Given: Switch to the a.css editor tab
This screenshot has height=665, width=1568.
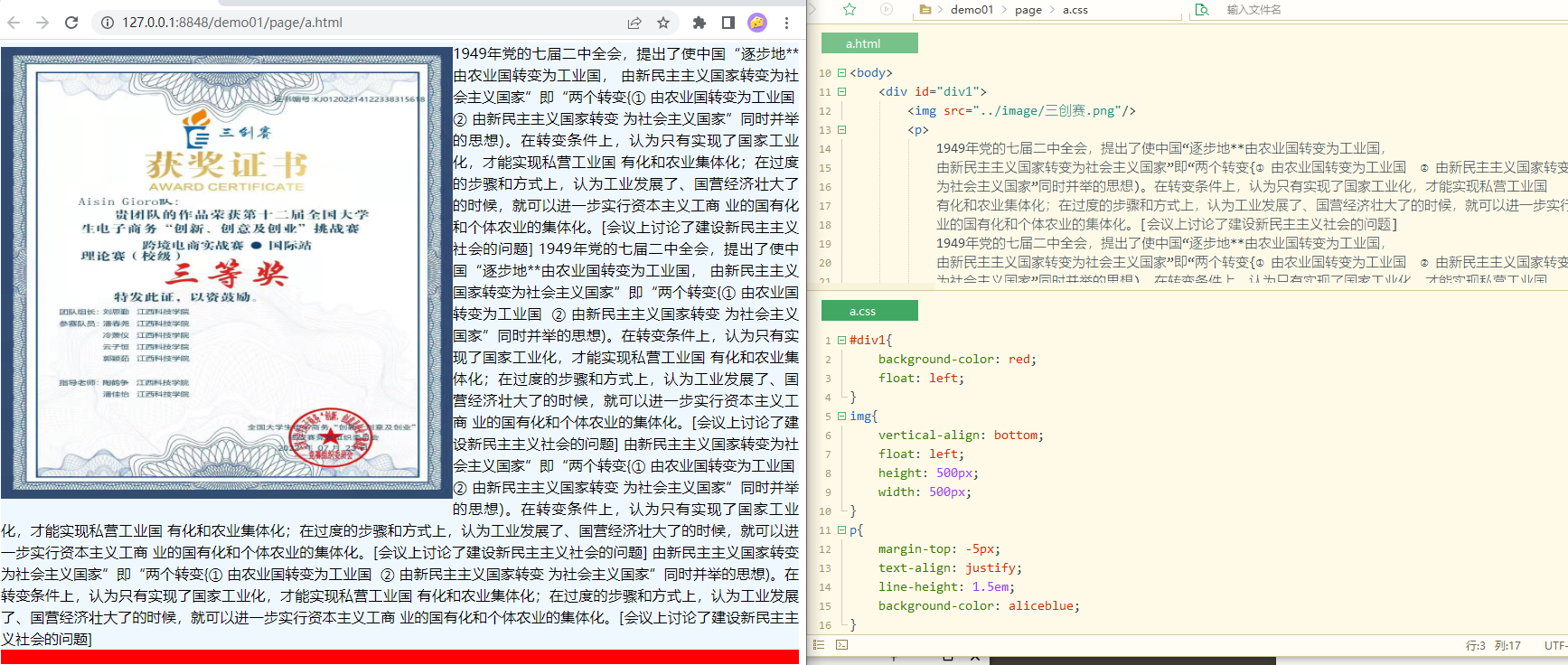Looking at the screenshot, I should (x=869, y=311).
